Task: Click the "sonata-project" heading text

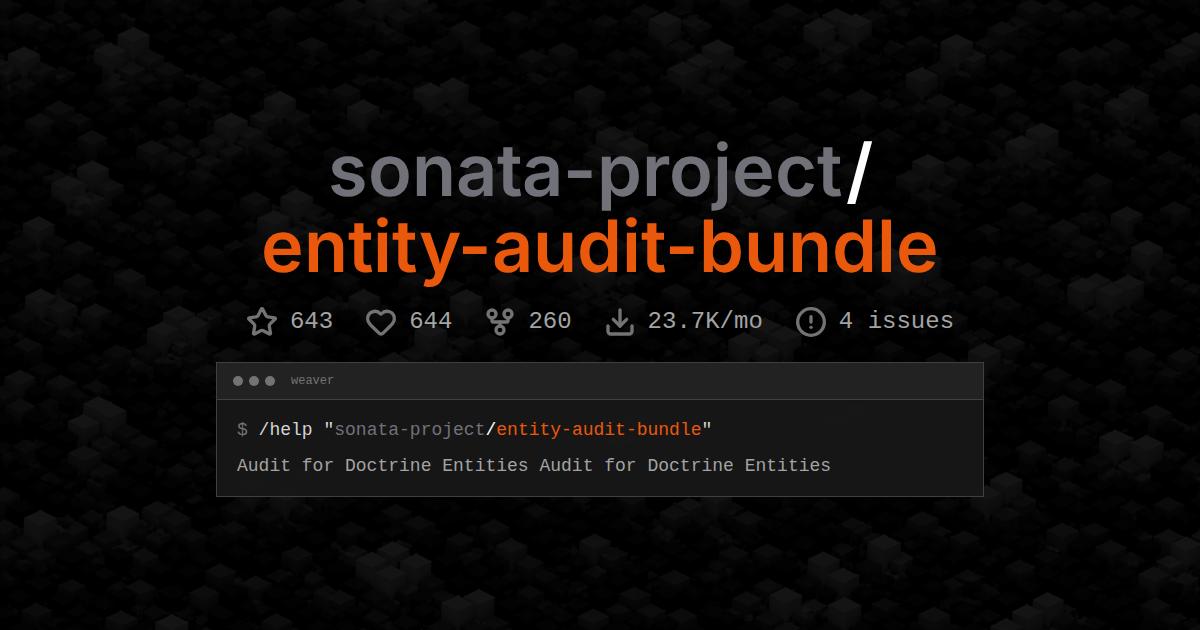Action: pos(587,173)
